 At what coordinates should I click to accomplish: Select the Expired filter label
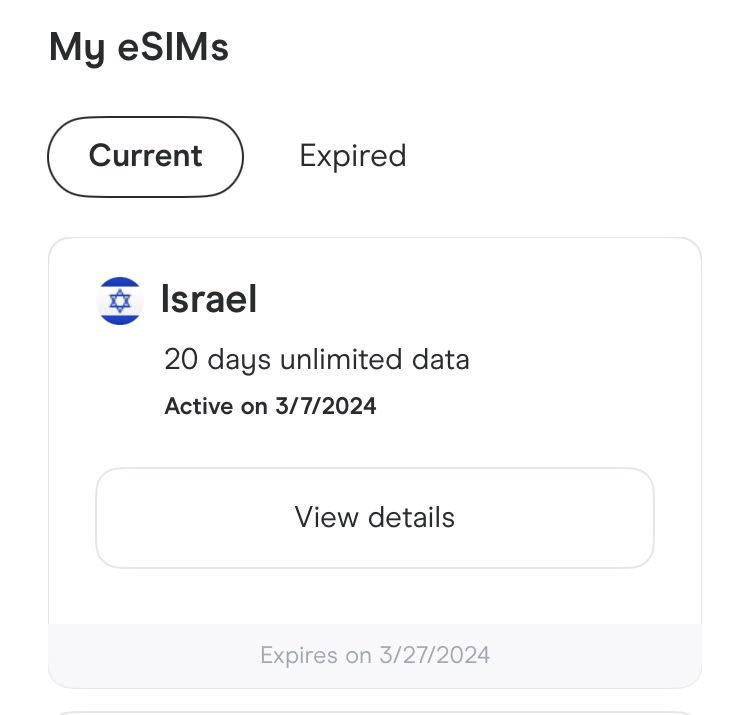tap(353, 156)
